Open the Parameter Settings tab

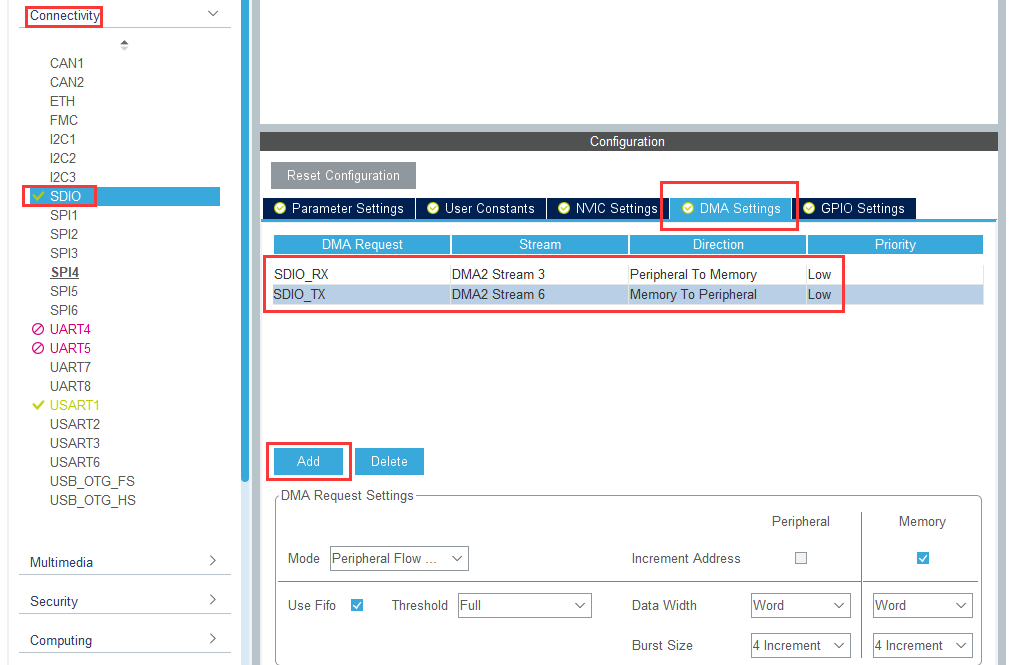(339, 209)
